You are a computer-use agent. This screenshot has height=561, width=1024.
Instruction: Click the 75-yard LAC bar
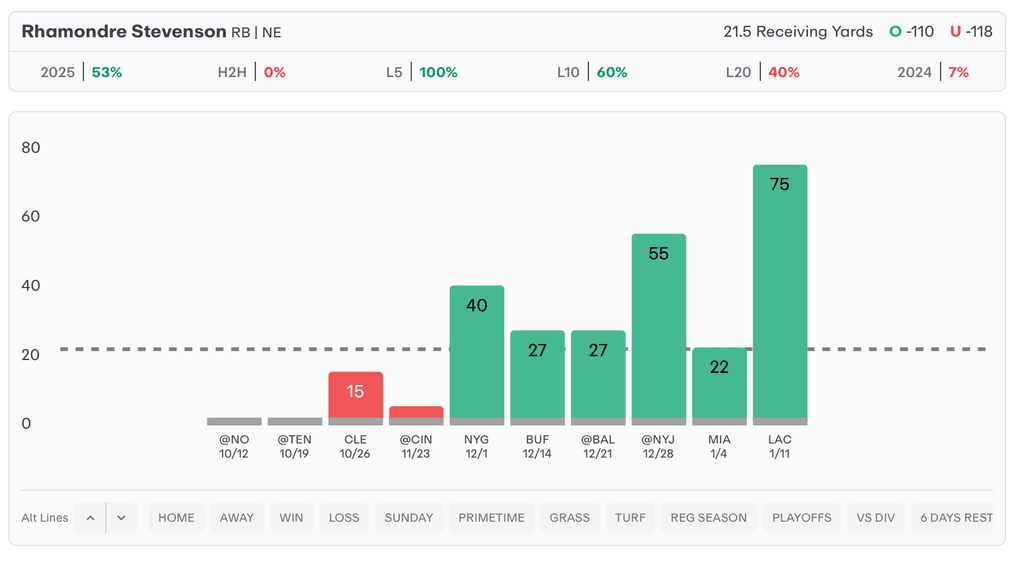point(780,290)
